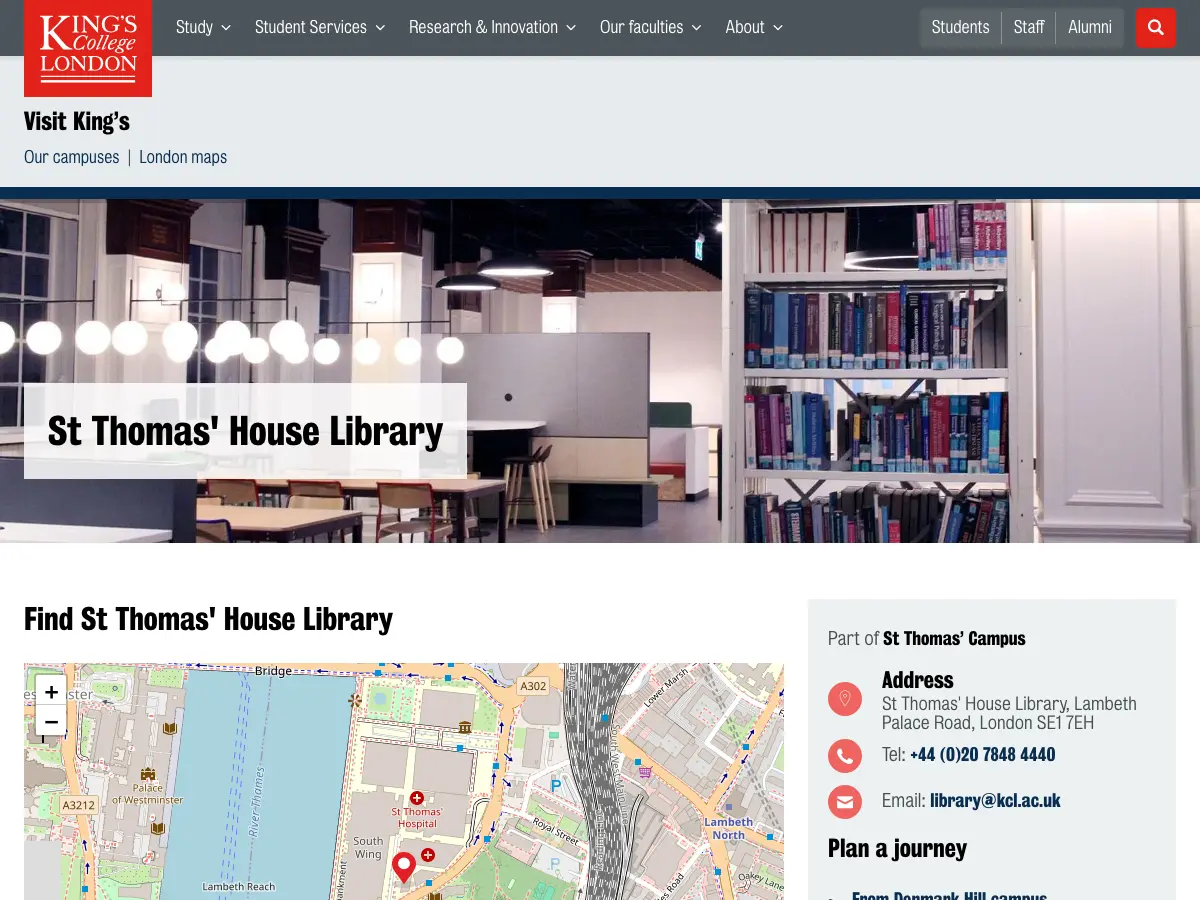Expand the Study menu
Image resolution: width=1200 pixels, height=900 pixels.
pyautogui.click(x=203, y=27)
